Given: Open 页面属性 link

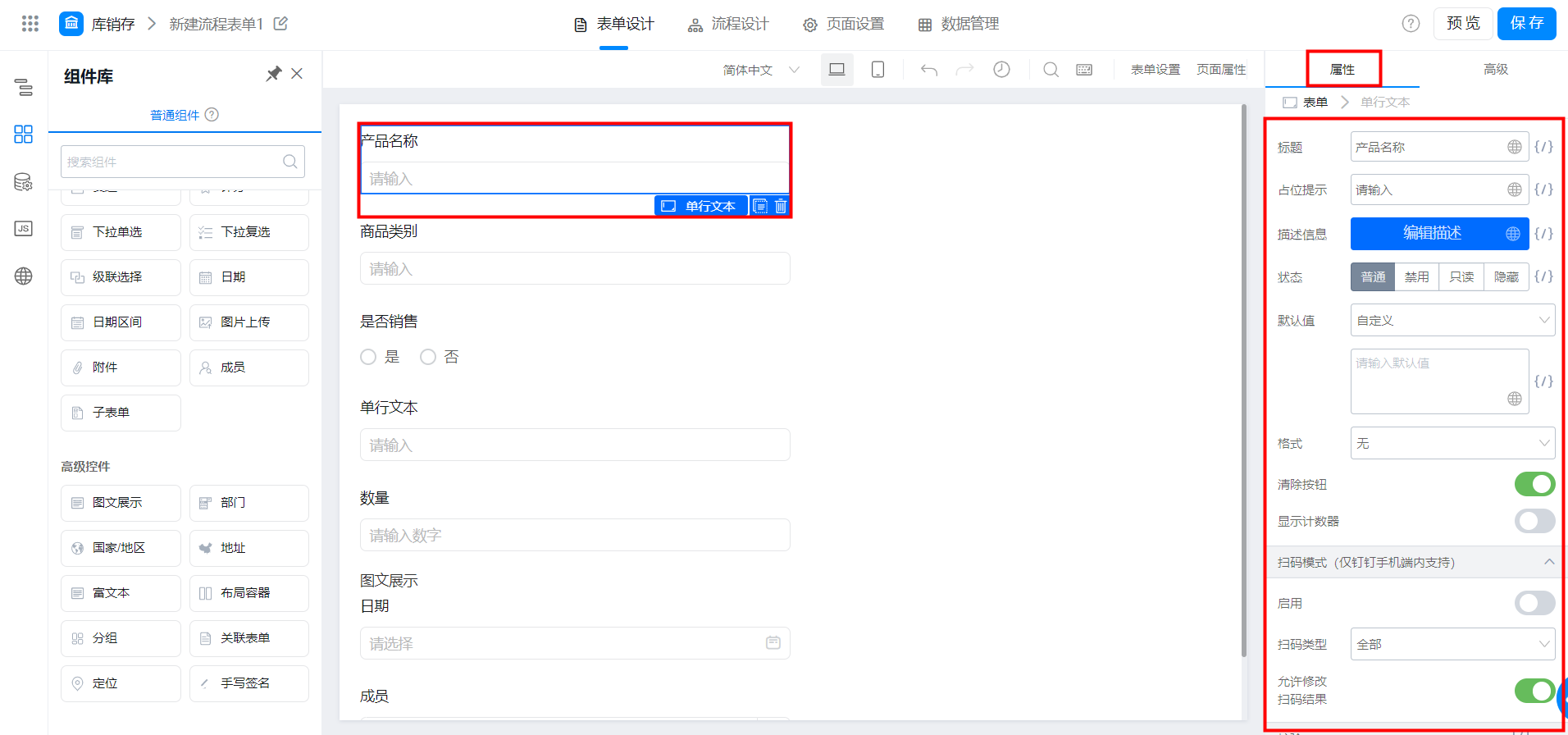Looking at the screenshot, I should [1221, 70].
